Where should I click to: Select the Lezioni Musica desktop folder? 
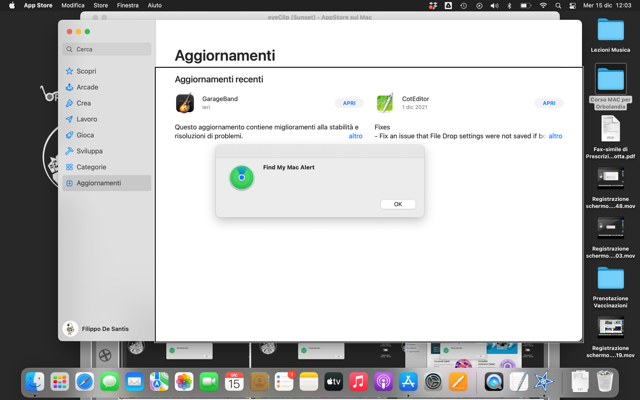610,35
